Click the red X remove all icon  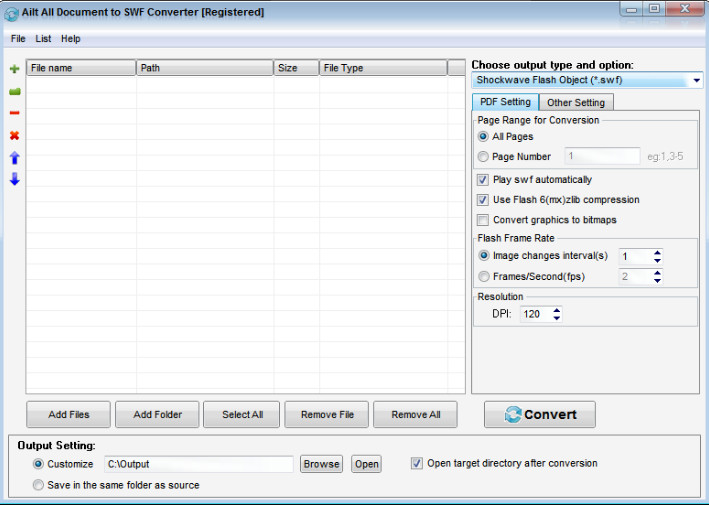tap(14, 135)
